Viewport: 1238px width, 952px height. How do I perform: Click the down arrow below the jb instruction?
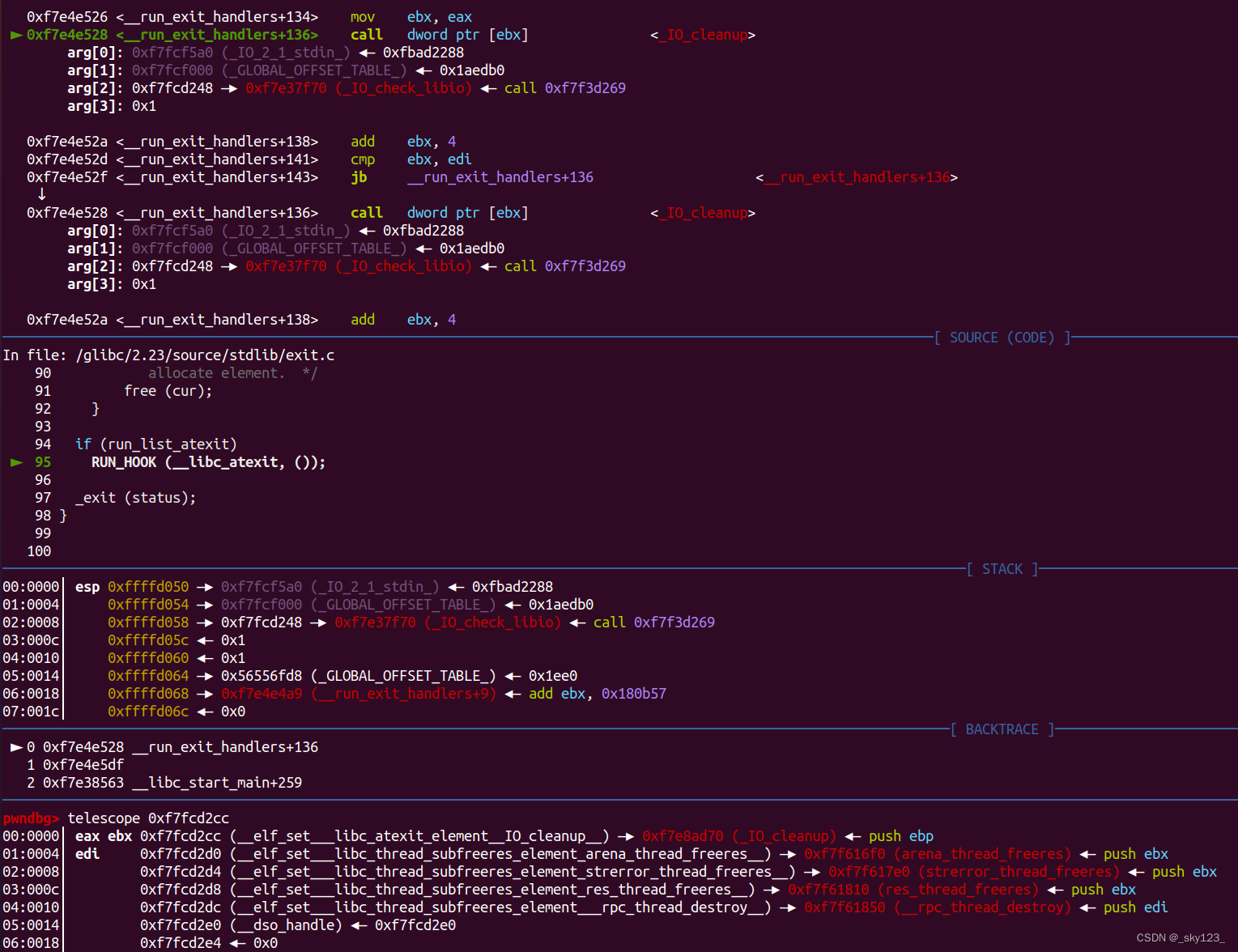coord(41,194)
